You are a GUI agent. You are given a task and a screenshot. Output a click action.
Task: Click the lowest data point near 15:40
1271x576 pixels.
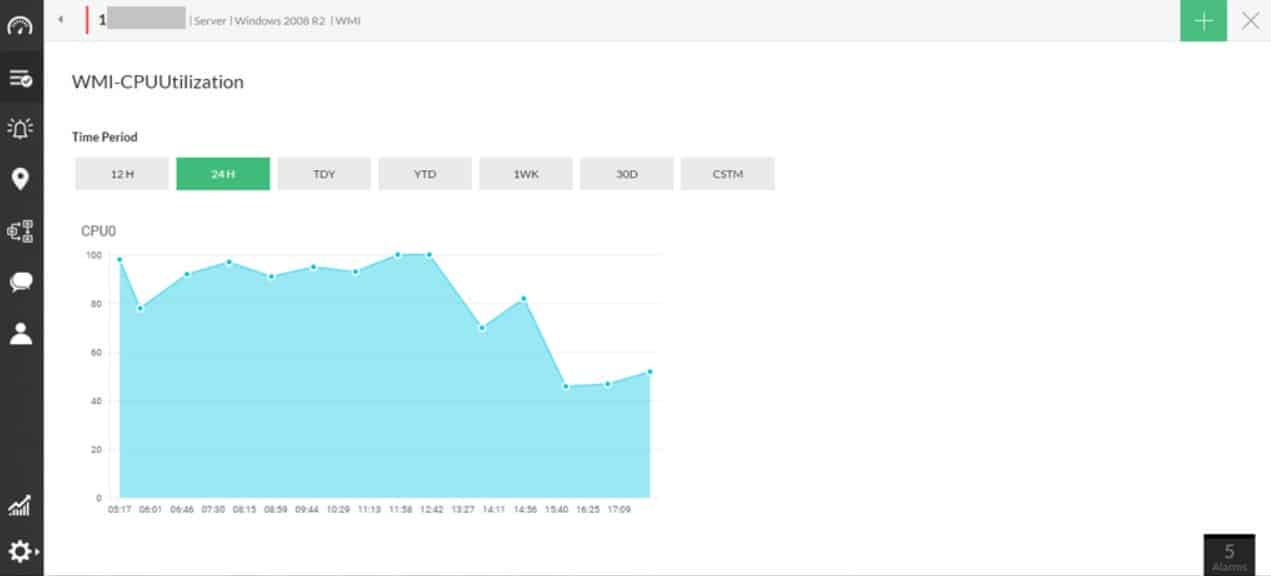(566, 386)
